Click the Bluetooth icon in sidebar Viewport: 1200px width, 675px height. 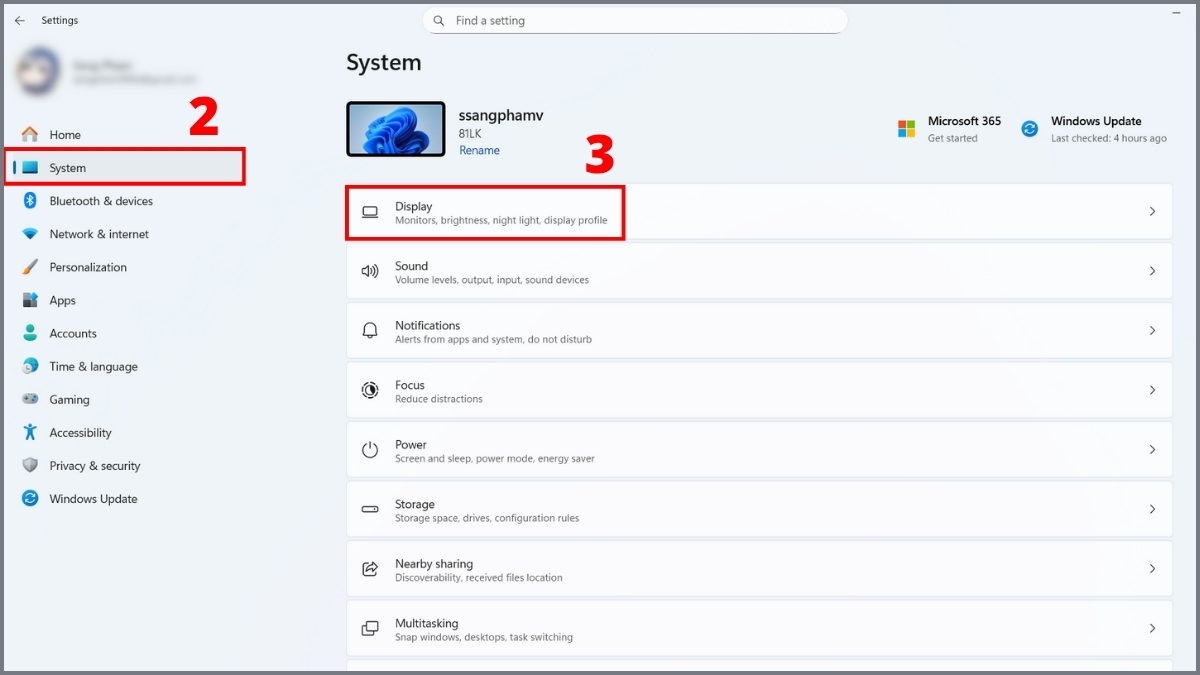tap(30, 201)
